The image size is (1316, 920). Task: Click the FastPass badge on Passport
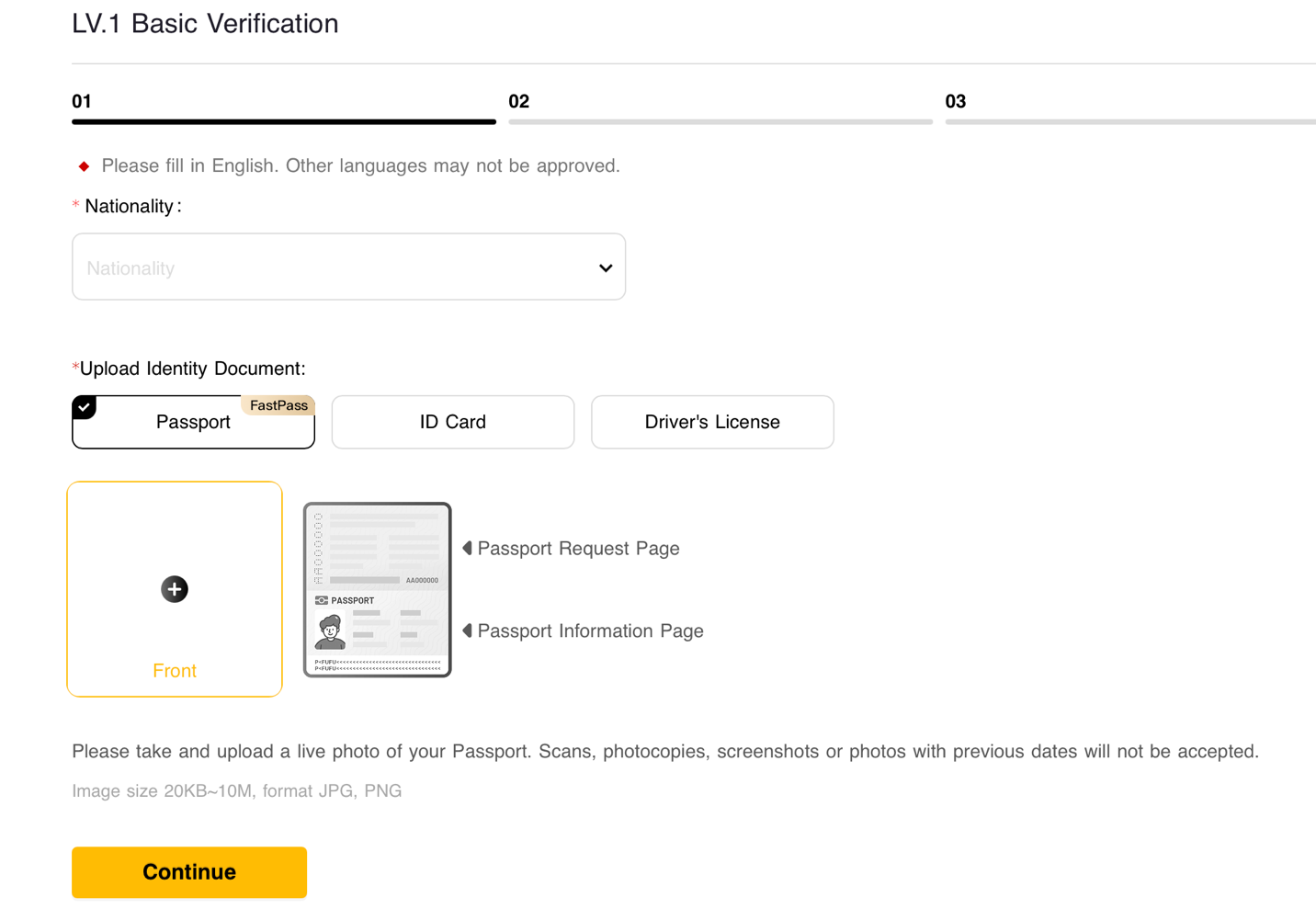tap(278, 405)
